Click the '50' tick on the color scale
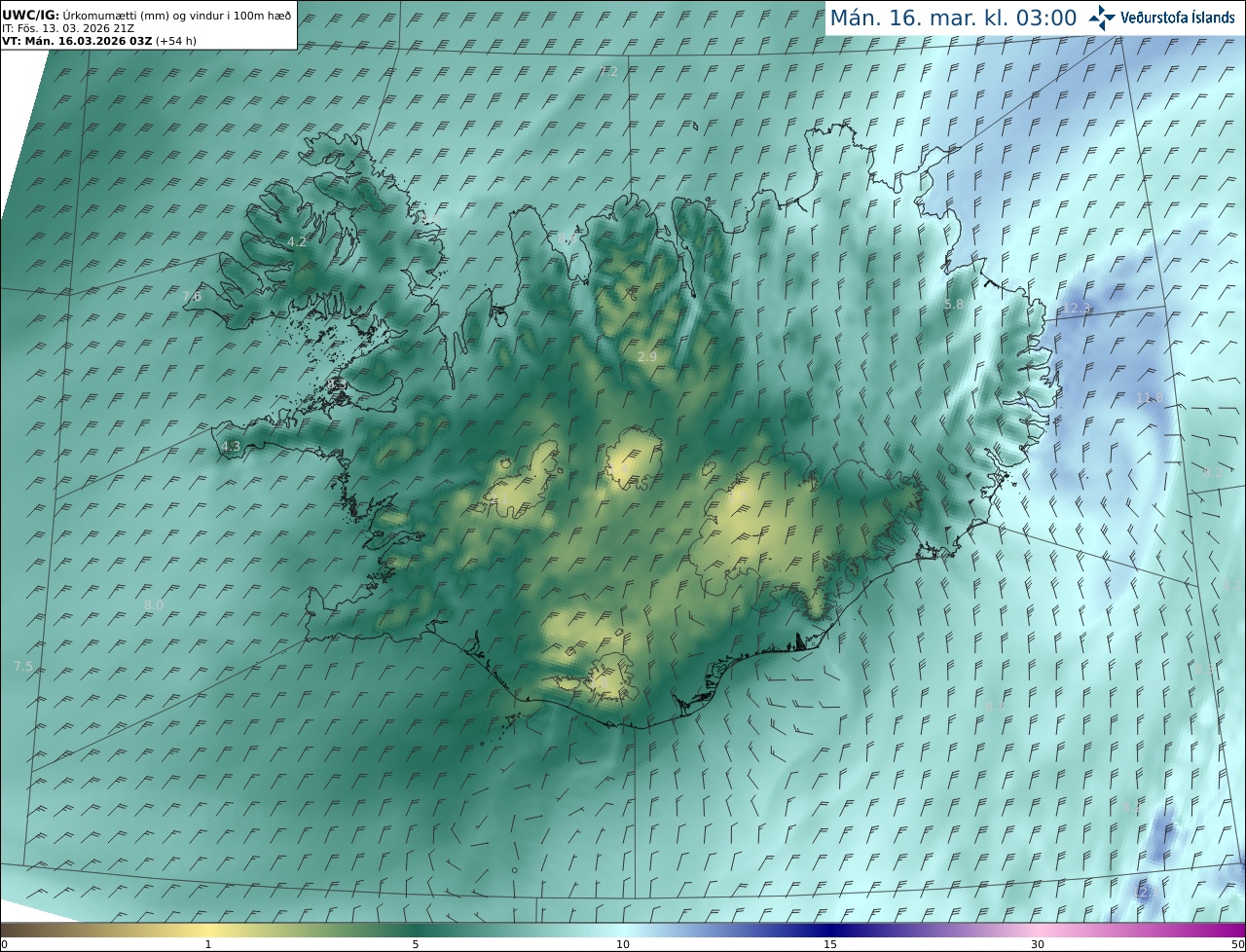1246x952 pixels. tap(1237, 944)
